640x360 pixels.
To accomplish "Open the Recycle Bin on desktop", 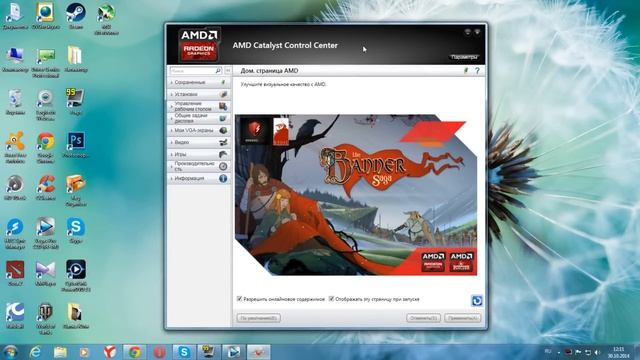I will click(15, 102).
